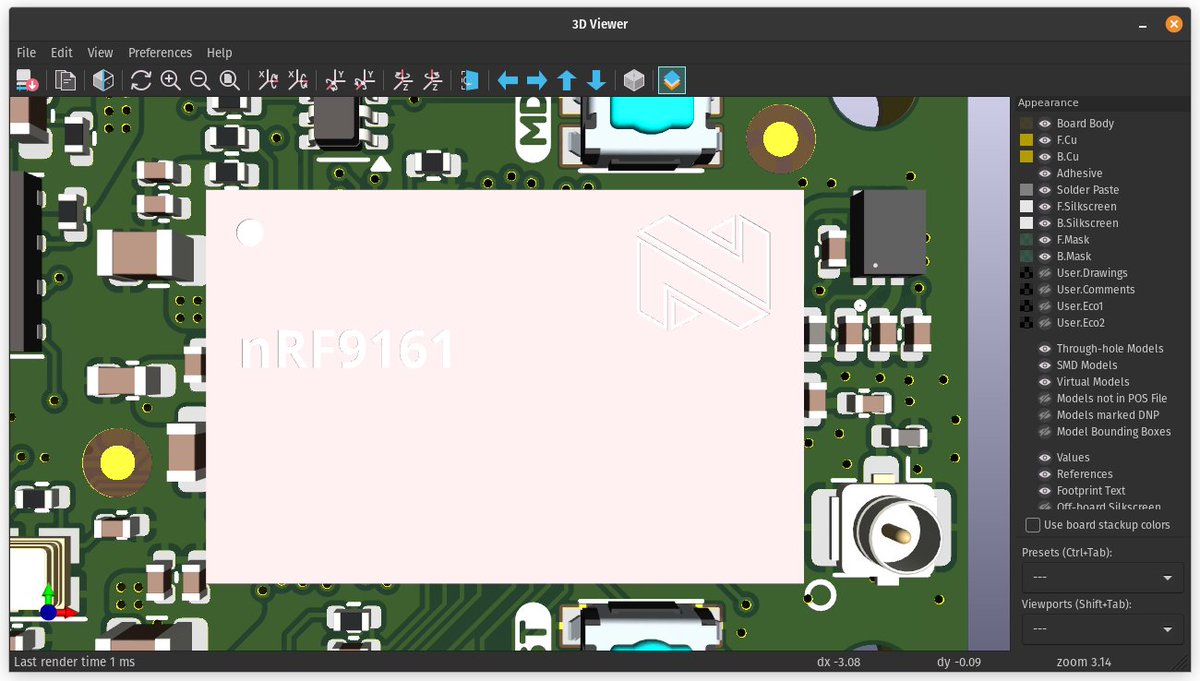1200x681 pixels.
Task: Open the Preferences menu
Action: click(160, 53)
